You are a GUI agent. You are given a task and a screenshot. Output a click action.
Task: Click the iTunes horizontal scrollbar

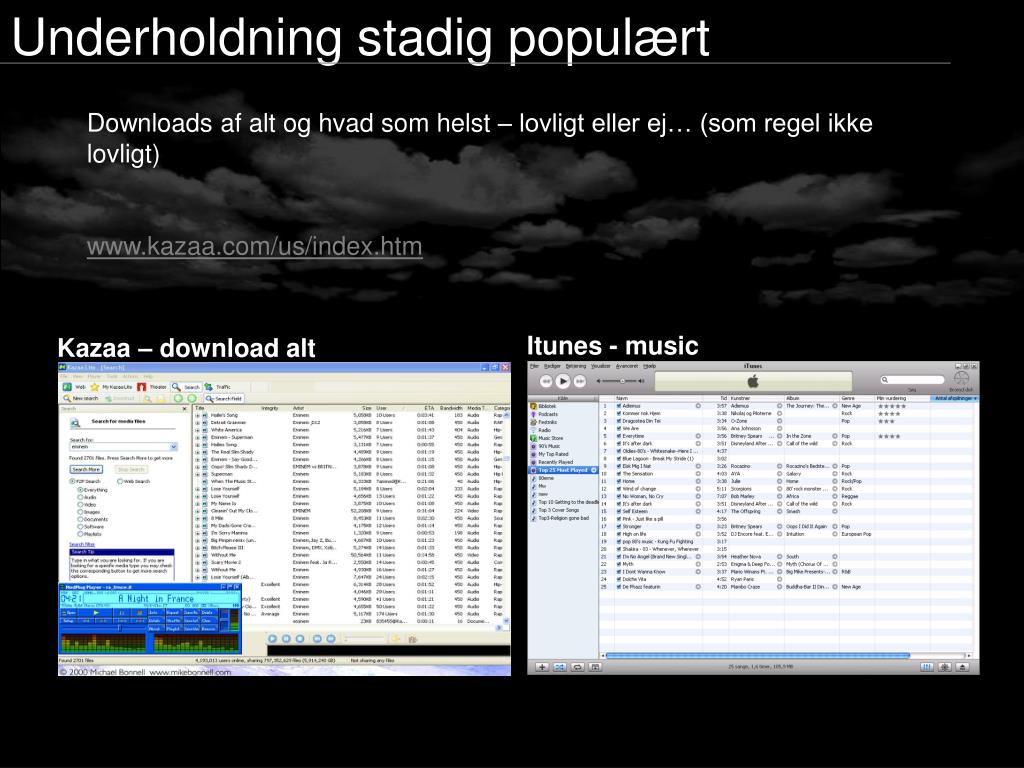758,655
